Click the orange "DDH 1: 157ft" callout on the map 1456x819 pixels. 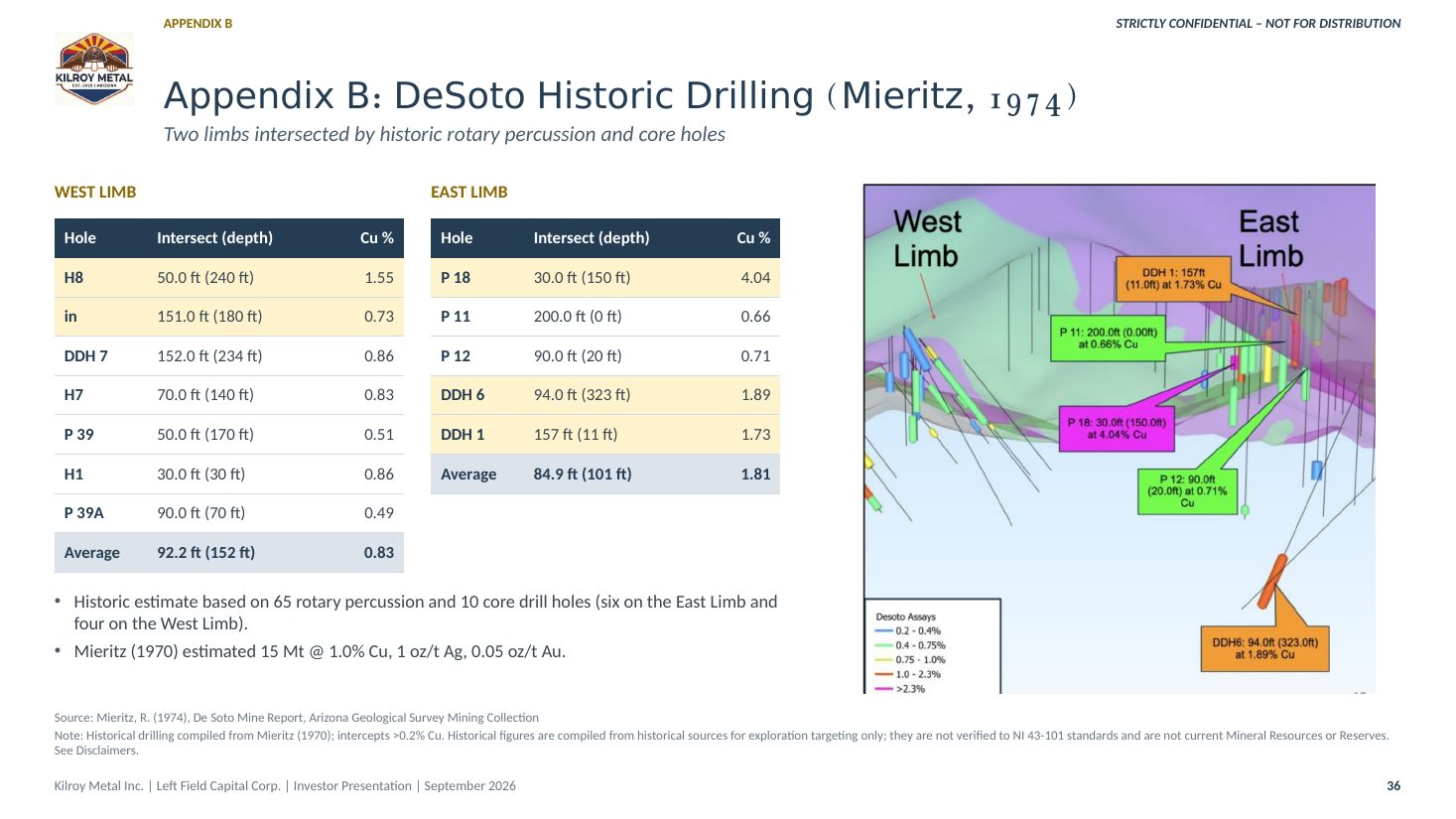[1173, 278]
